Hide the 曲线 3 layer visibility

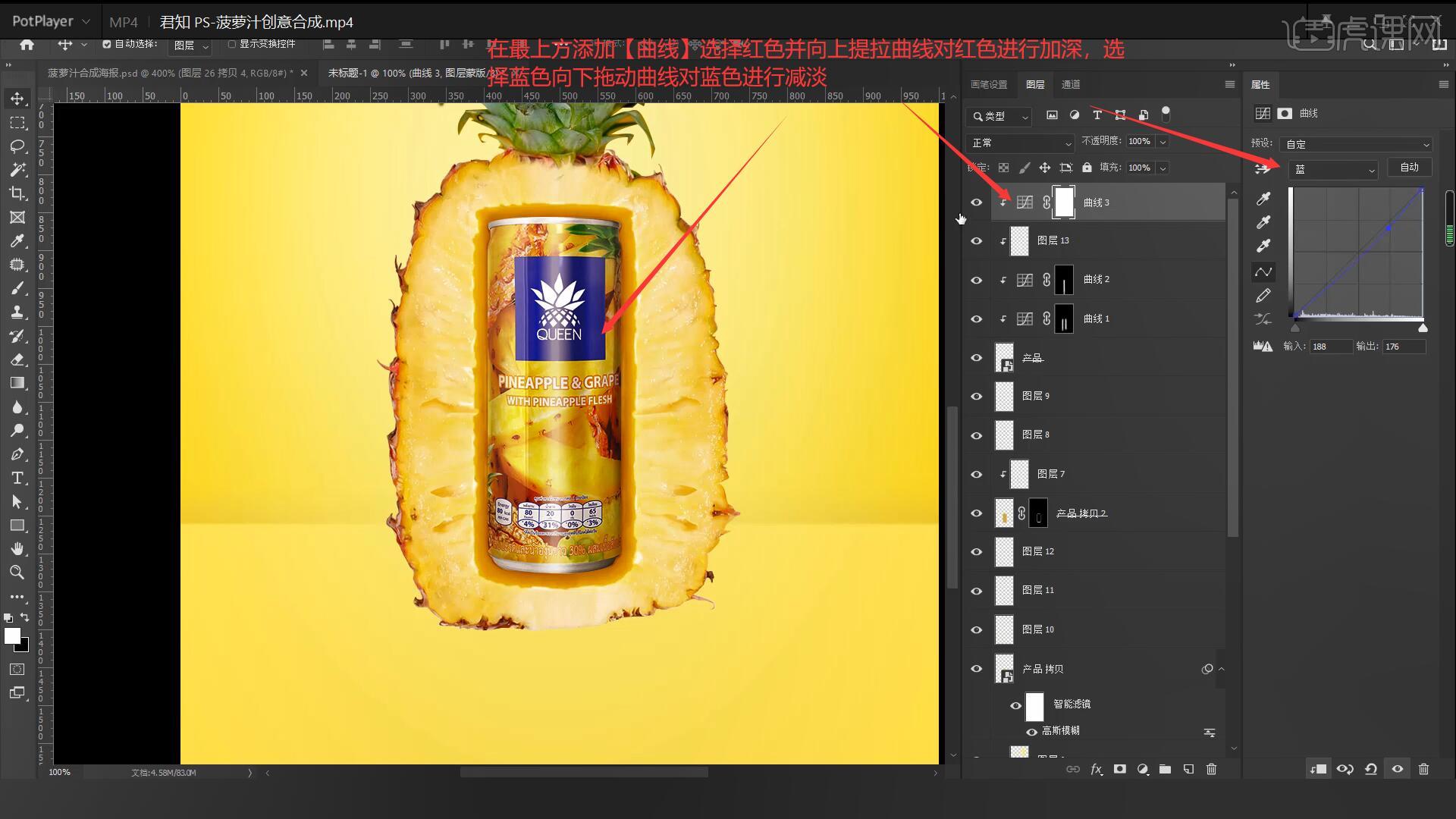[x=977, y=202]
